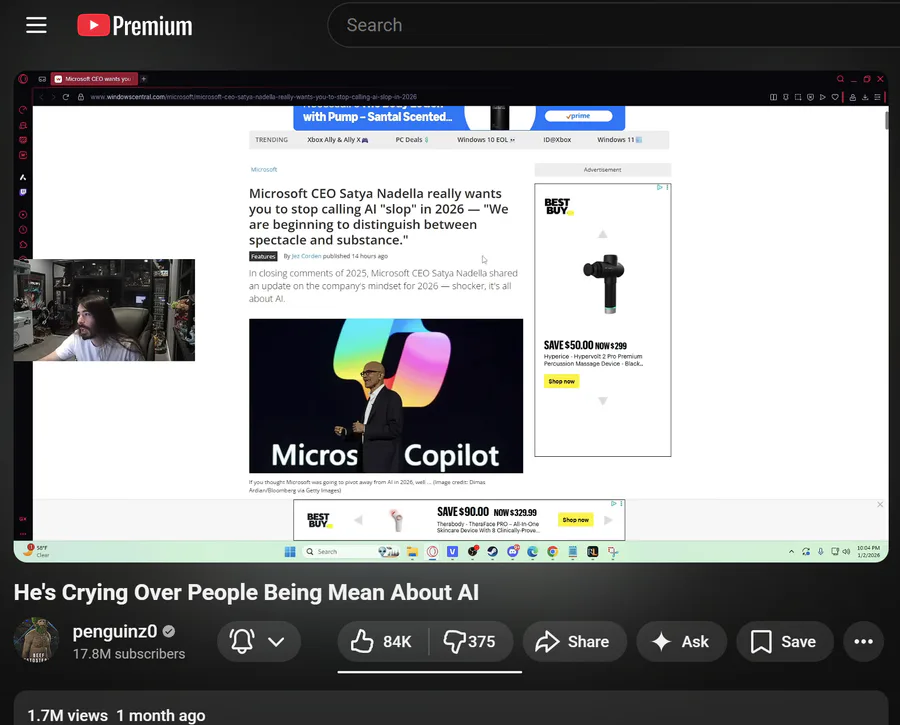
Task: In the video, close the bottom banner ad with X
Action: 880,505
